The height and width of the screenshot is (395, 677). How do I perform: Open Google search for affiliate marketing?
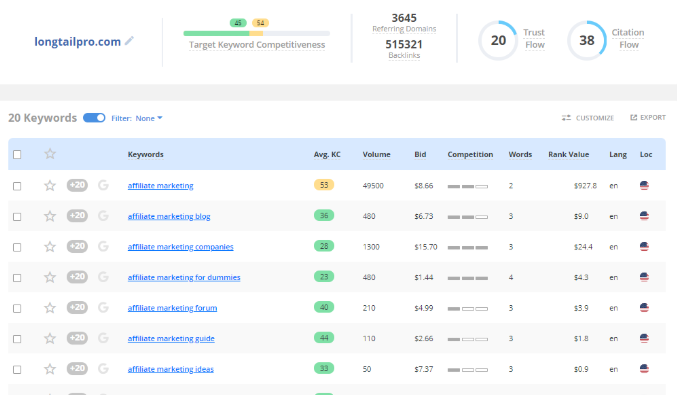pos(103,185)
